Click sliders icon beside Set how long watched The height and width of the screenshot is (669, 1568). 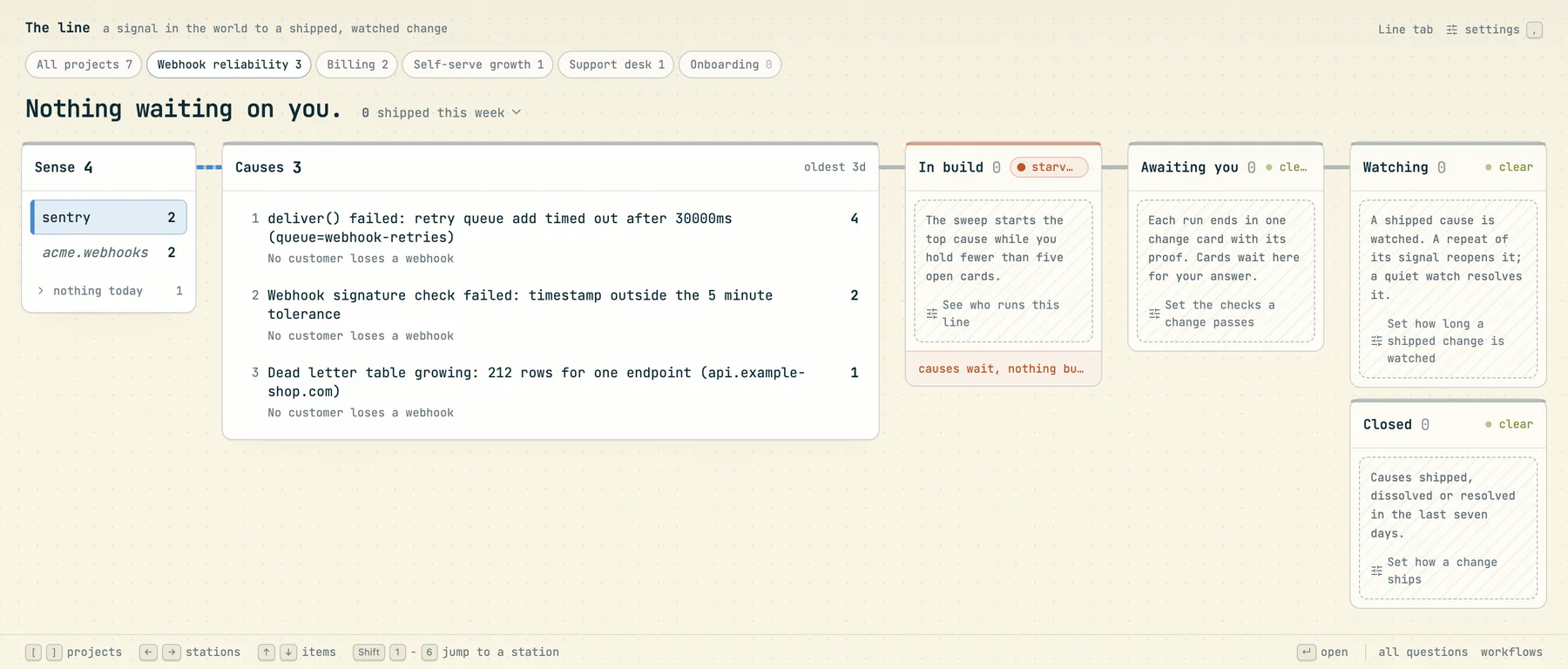point(1376,341)
